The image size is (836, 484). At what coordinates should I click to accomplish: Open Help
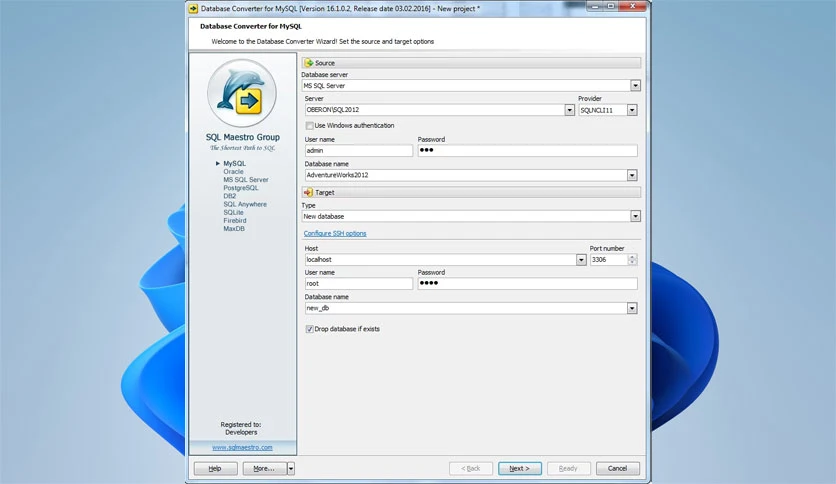(x=215, y=469)
